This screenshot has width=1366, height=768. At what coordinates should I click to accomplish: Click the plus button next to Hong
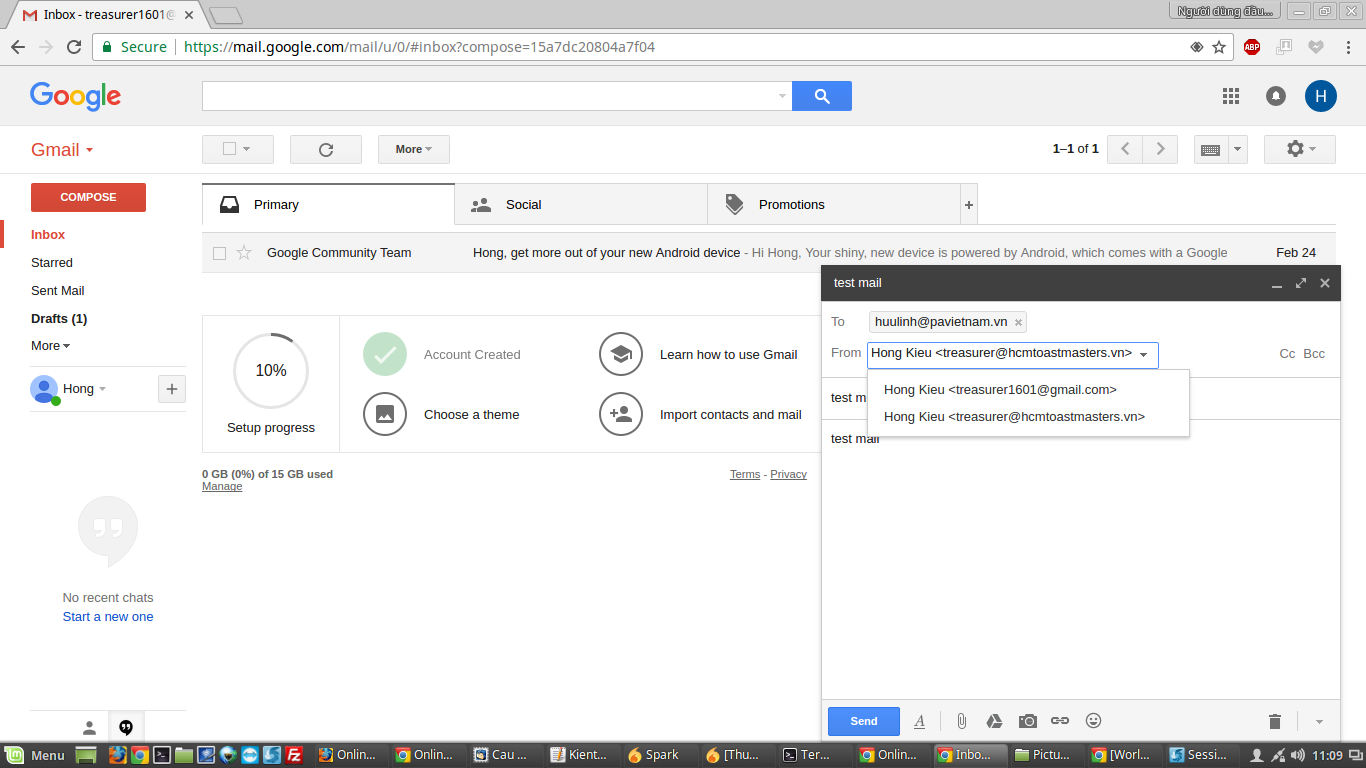tap(172, 389)
